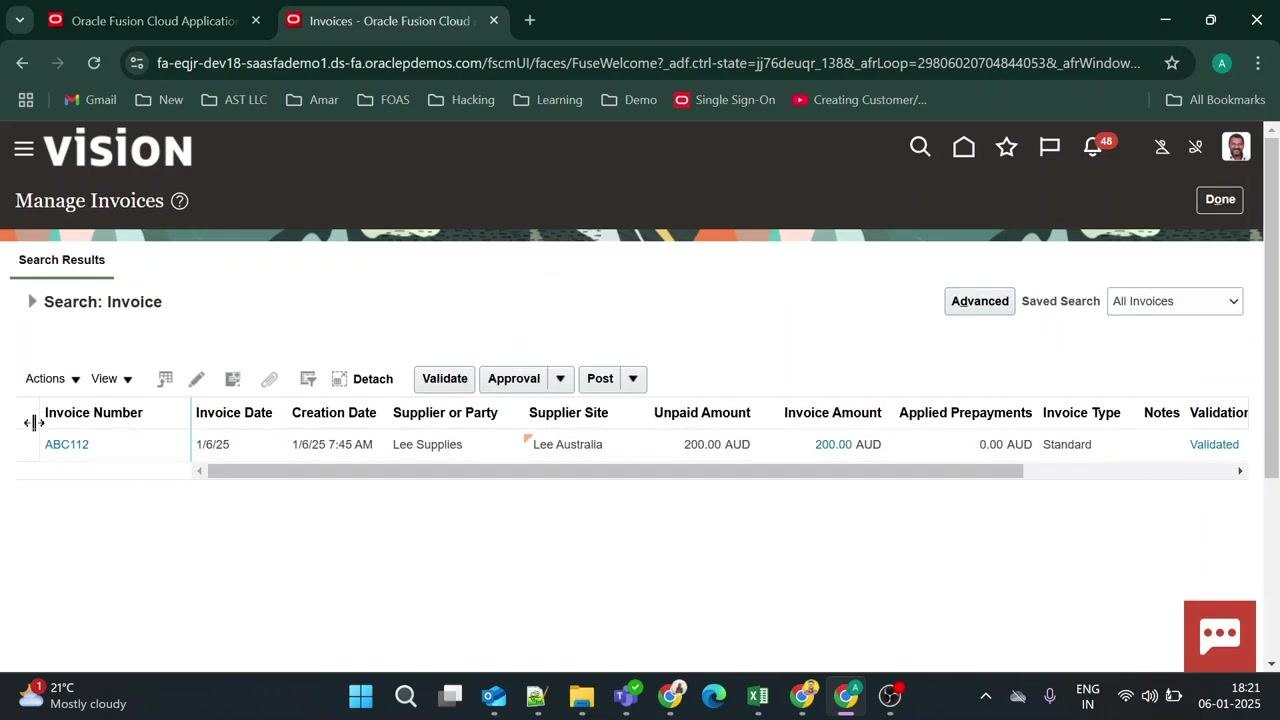
Task: Open Windows Start menu
Action: (x=361, y=696)
